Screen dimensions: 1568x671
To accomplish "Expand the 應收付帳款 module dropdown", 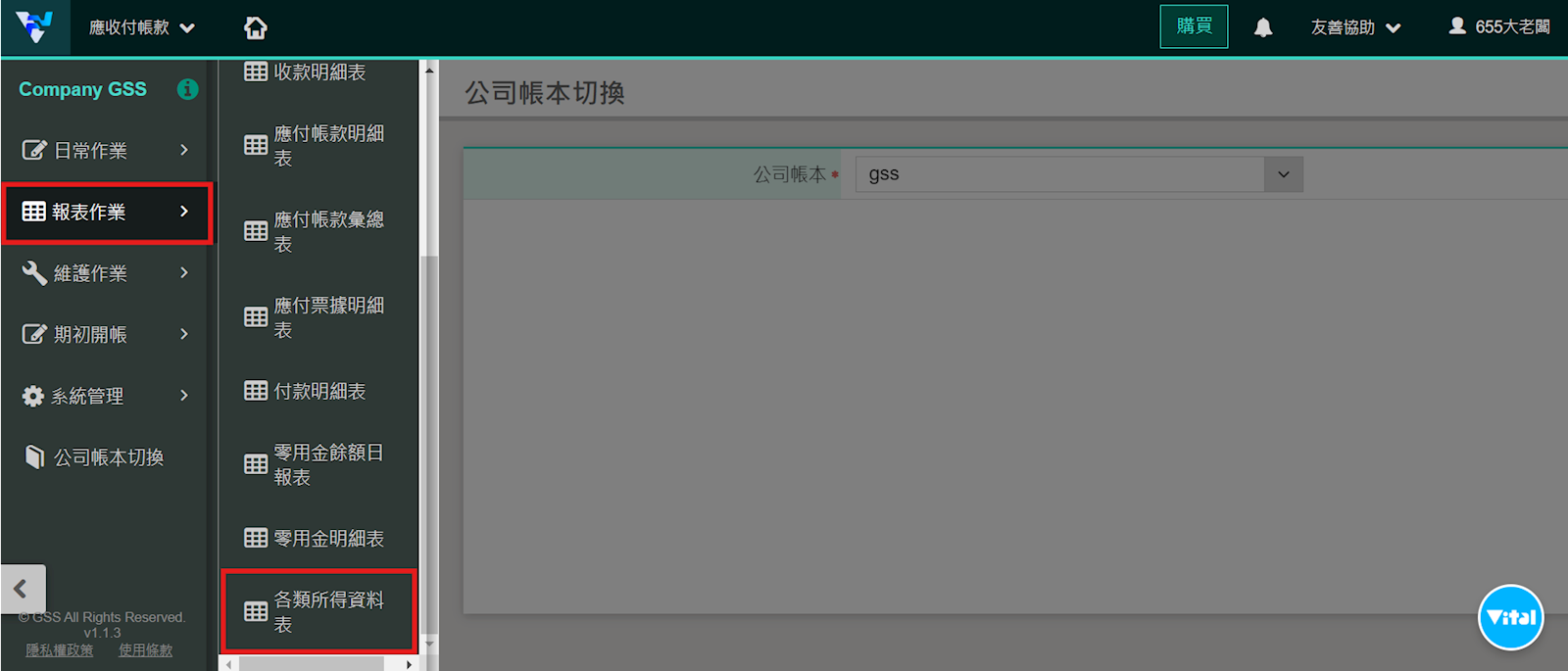I will pyautogui.click(x=142, y=27).
